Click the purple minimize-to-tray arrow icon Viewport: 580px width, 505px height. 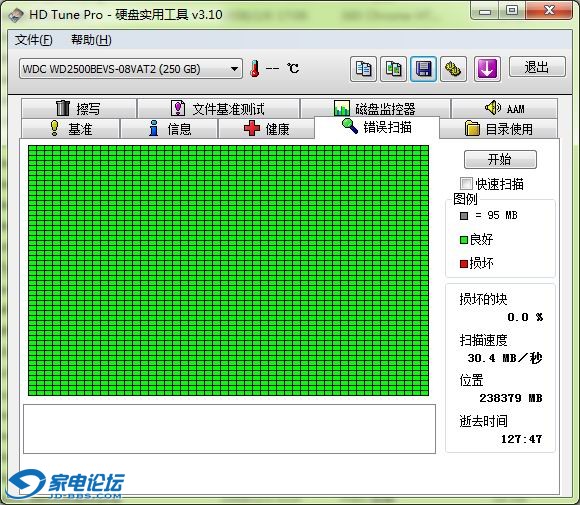point(487,69)
